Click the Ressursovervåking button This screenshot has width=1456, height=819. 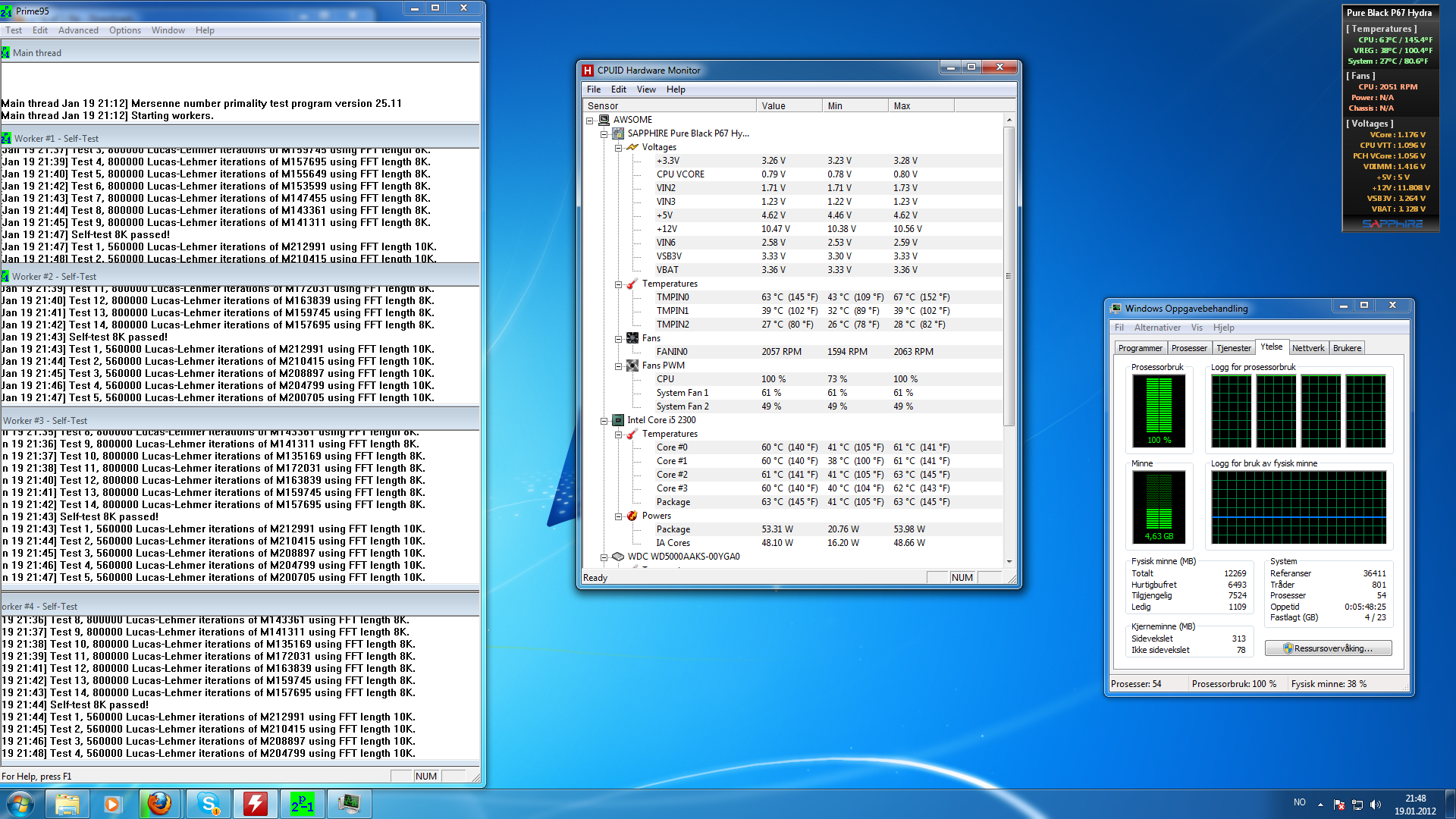1328,648
